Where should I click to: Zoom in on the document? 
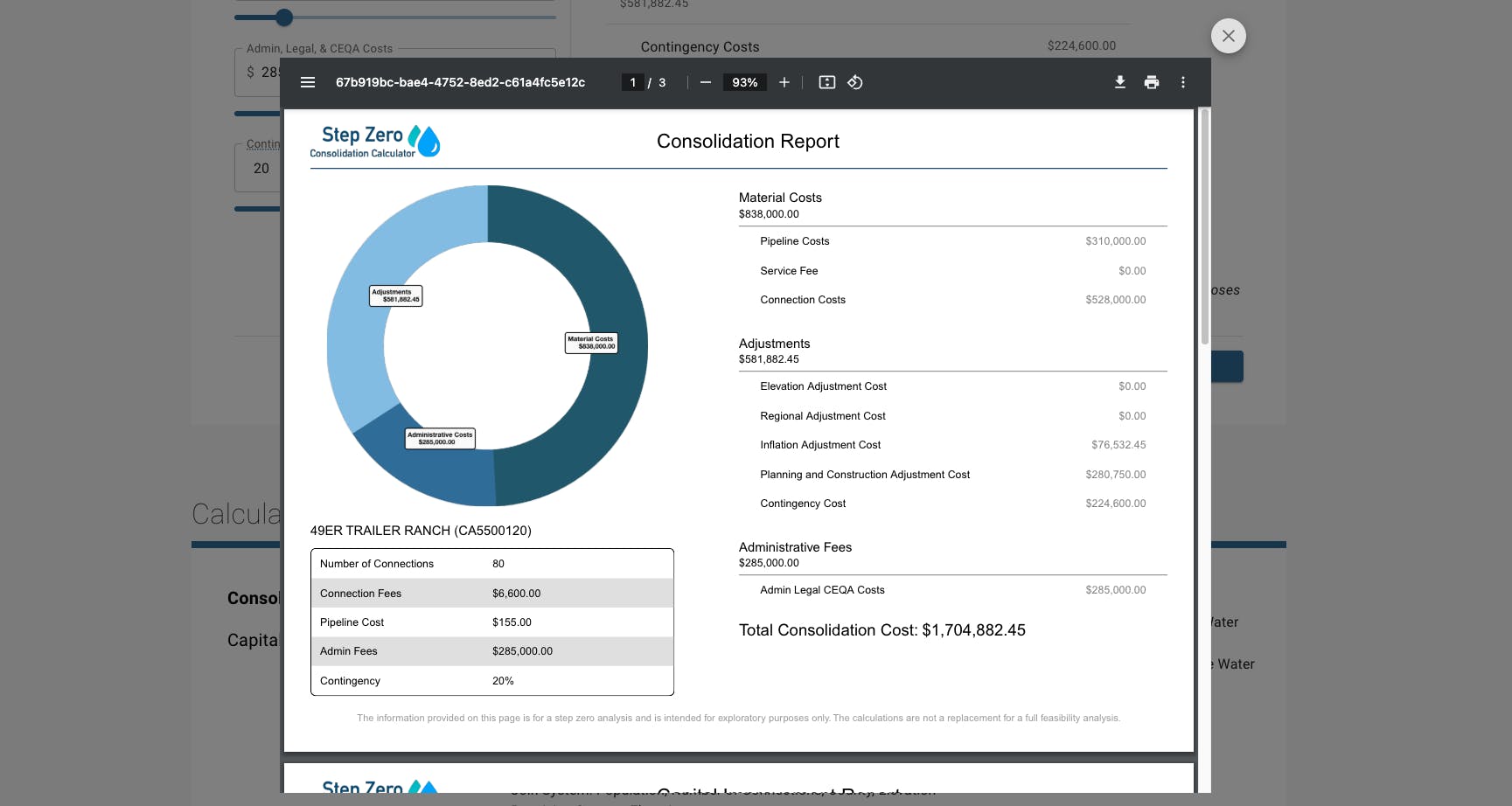pyautogui.click(x=784, y=82)
